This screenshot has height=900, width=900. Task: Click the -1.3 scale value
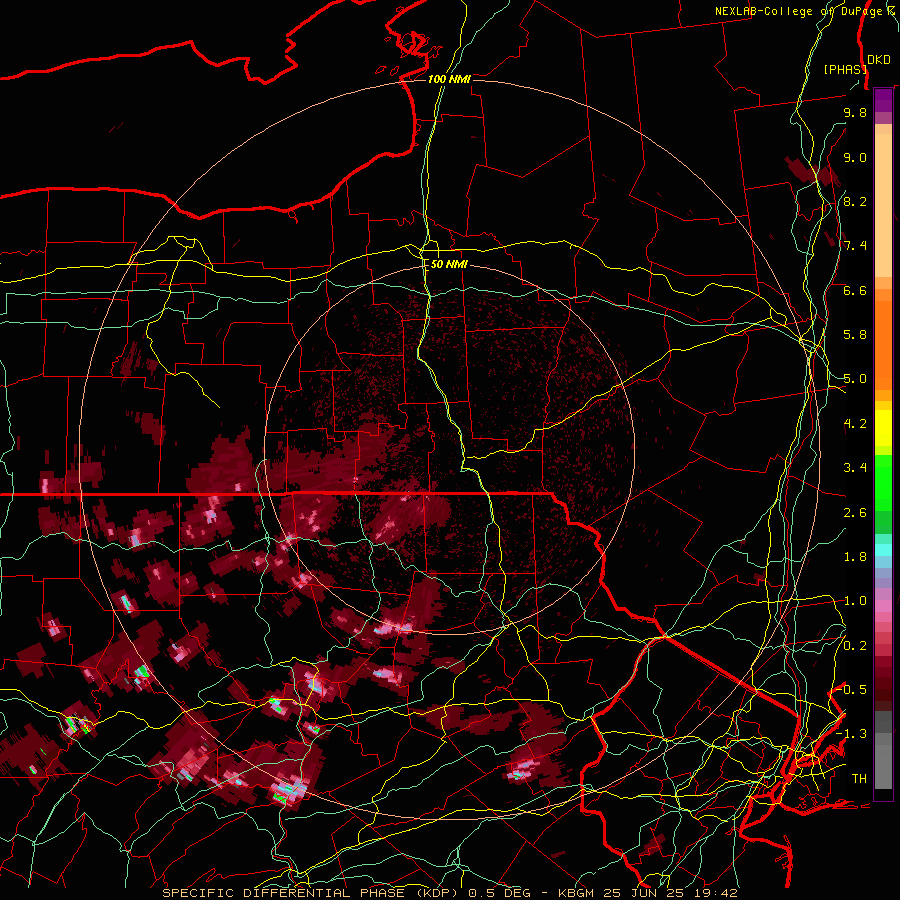[x=852, y=734]
